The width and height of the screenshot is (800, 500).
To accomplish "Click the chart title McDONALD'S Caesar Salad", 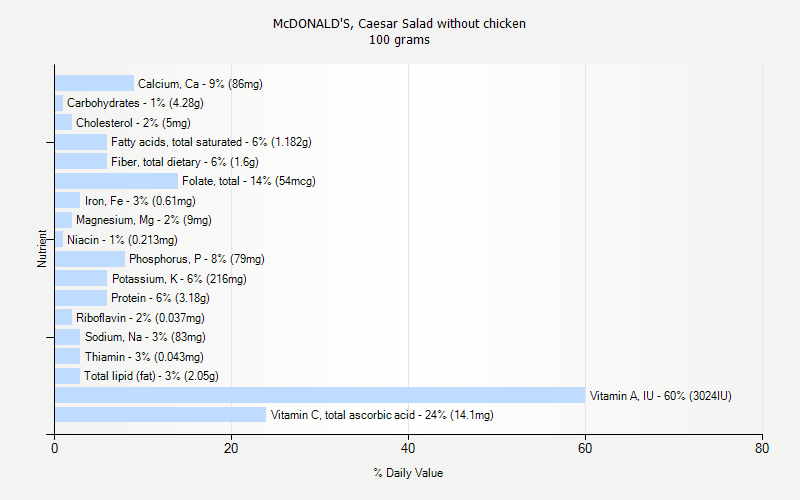I will pyautogui.click(x=399, y=24).
